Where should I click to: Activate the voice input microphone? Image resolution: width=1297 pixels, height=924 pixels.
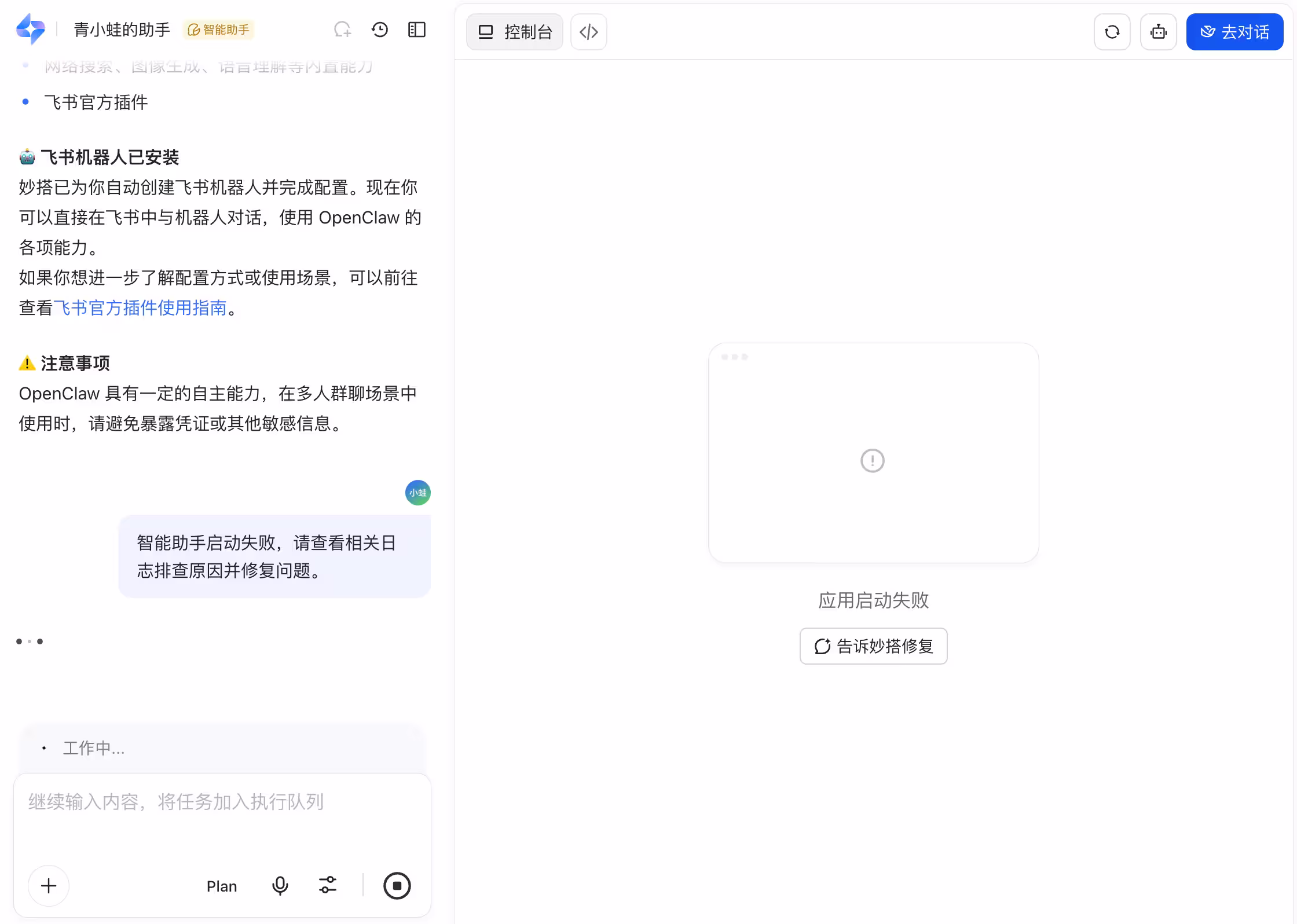pyautogui.click(x=280, y=886)
